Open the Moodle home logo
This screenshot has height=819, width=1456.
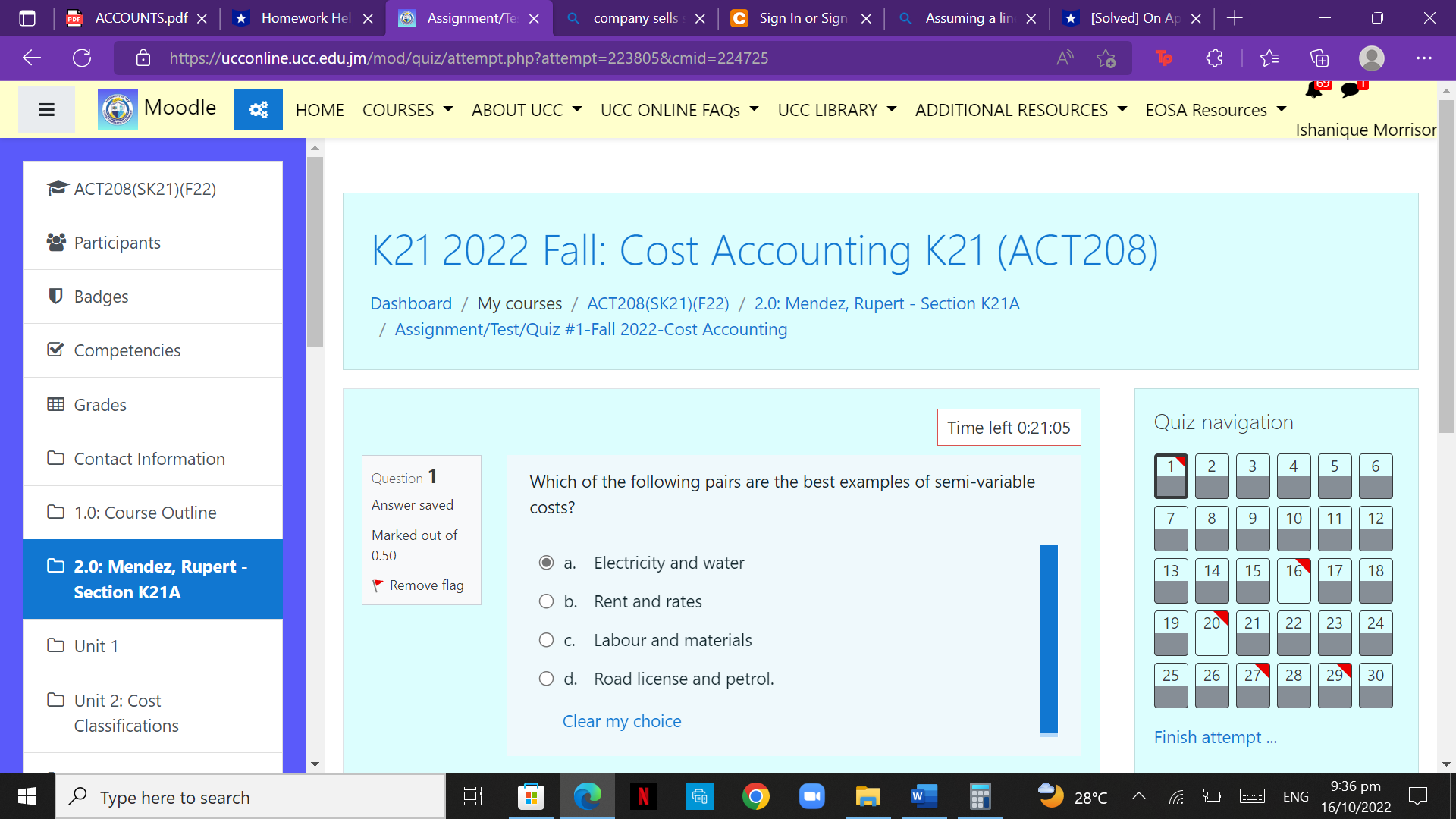pyautogui.click(x=117, y=108)
